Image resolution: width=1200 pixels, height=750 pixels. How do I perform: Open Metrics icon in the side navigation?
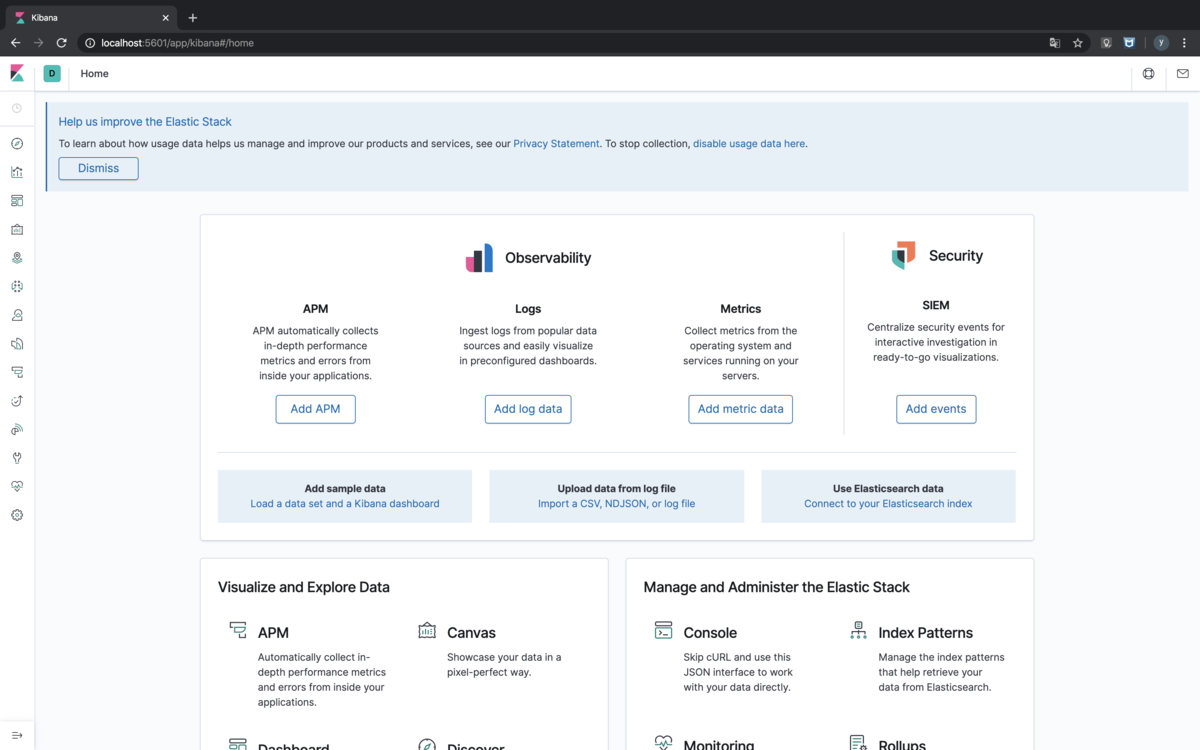(x=17, y=315)
